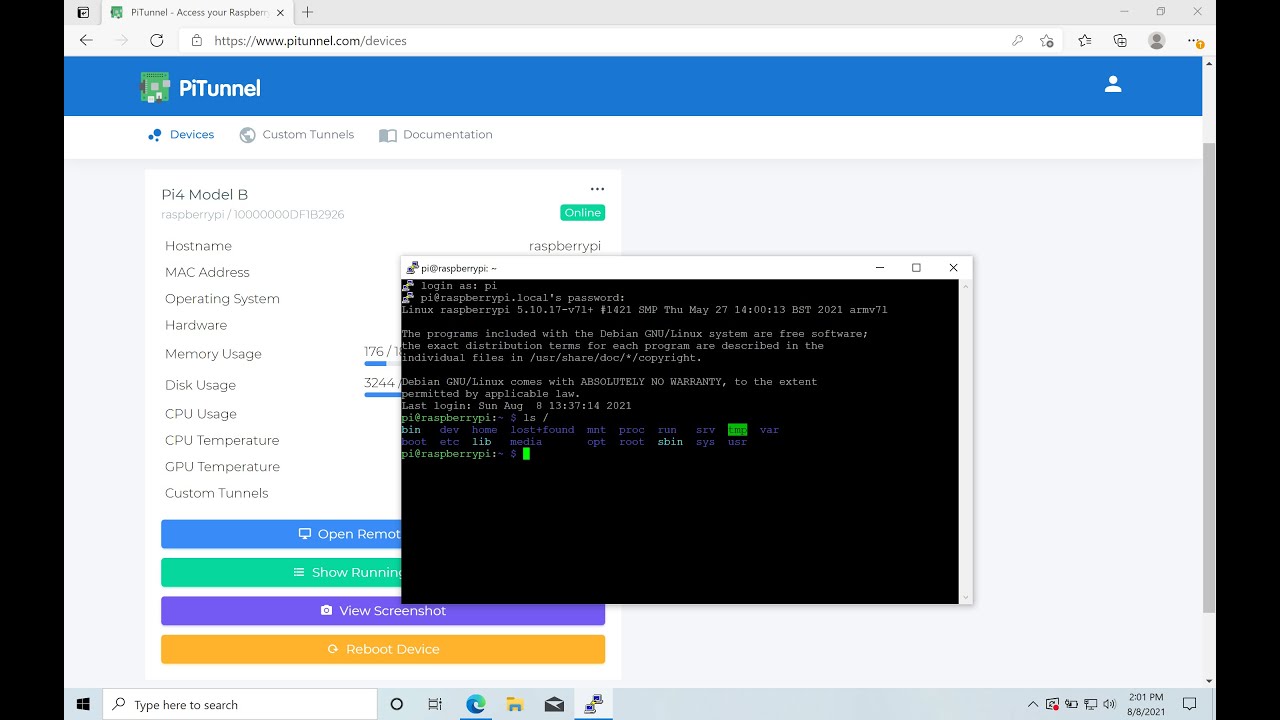Screen dimensions: 1280x720
Task: Click the PuTTY terminal scrollbar
Action: coord(965,441)
